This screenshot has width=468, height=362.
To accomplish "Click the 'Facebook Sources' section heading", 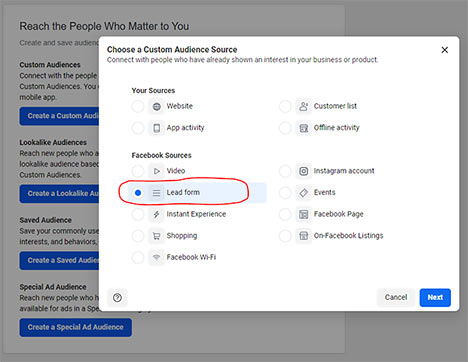I will (161, 155).
